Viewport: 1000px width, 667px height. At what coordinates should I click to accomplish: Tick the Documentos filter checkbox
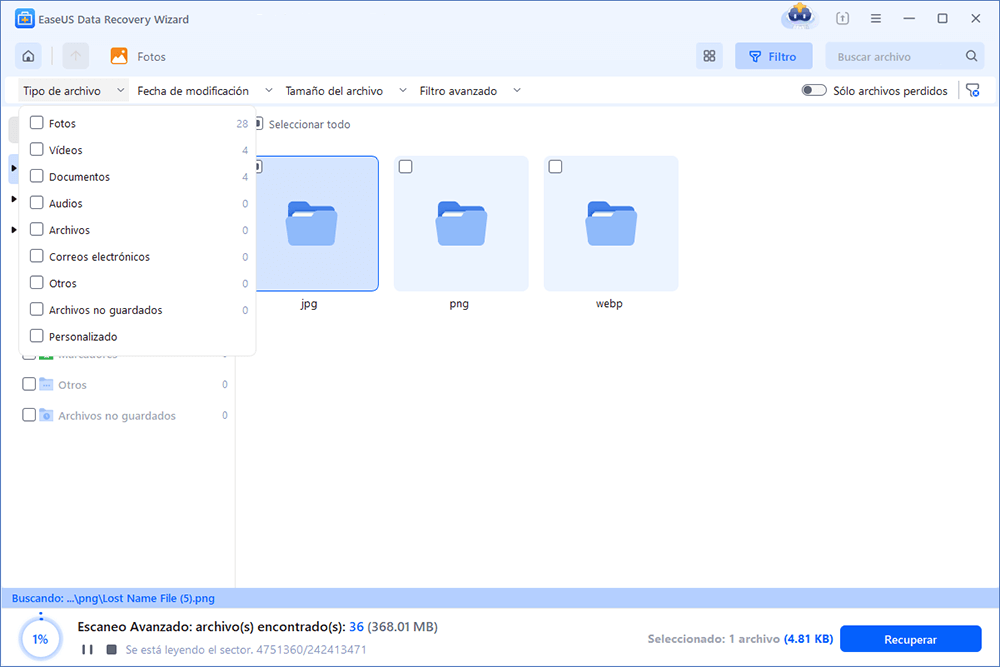[37, 177]
